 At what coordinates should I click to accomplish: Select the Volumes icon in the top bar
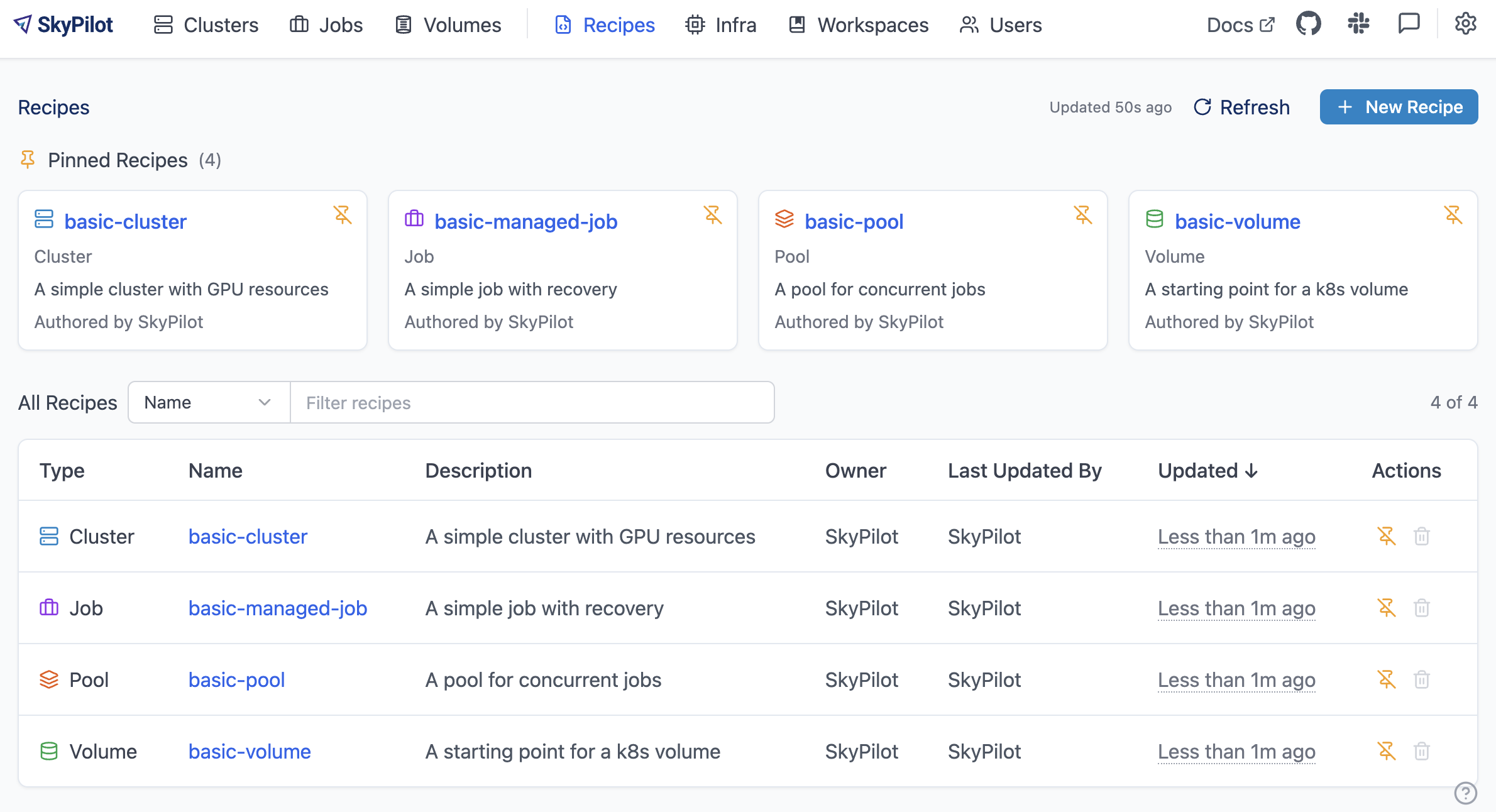[403, 25]
